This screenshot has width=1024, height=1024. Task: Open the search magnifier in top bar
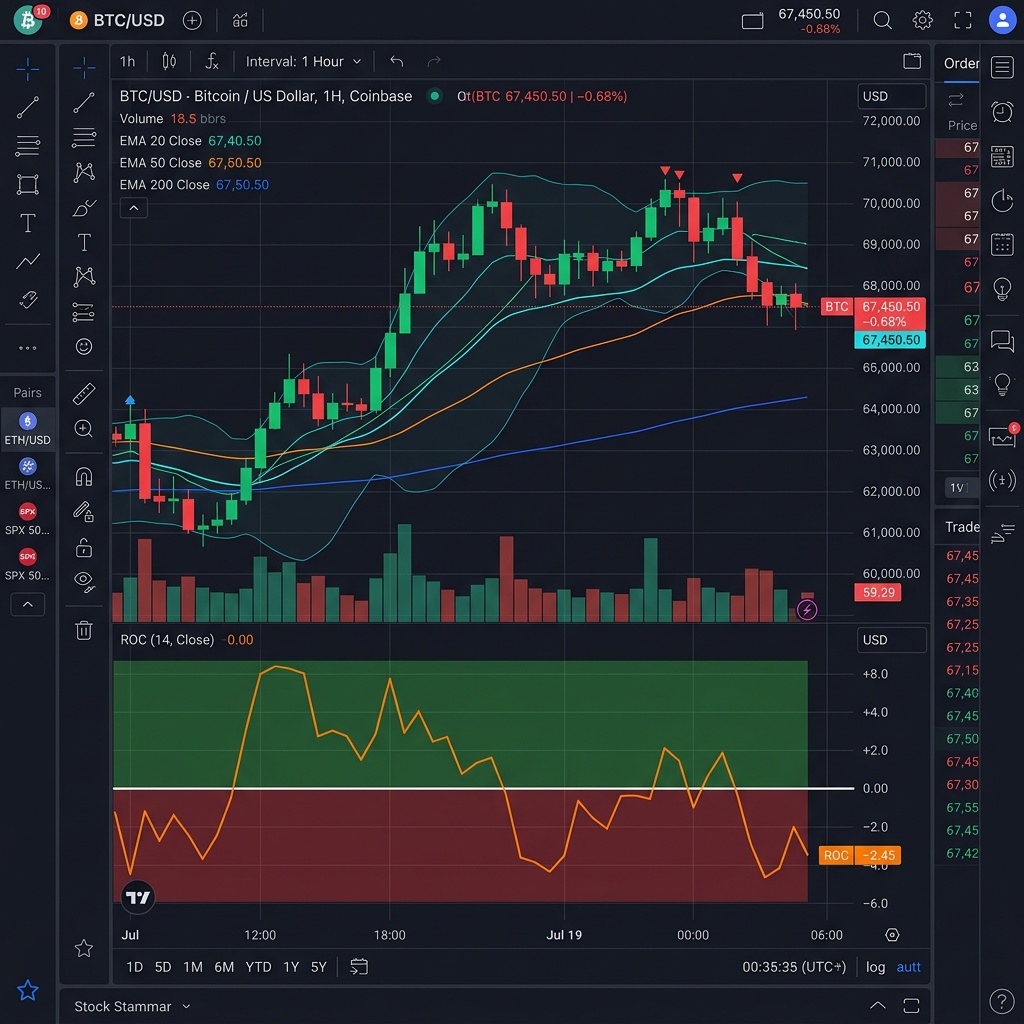point(882,20)
